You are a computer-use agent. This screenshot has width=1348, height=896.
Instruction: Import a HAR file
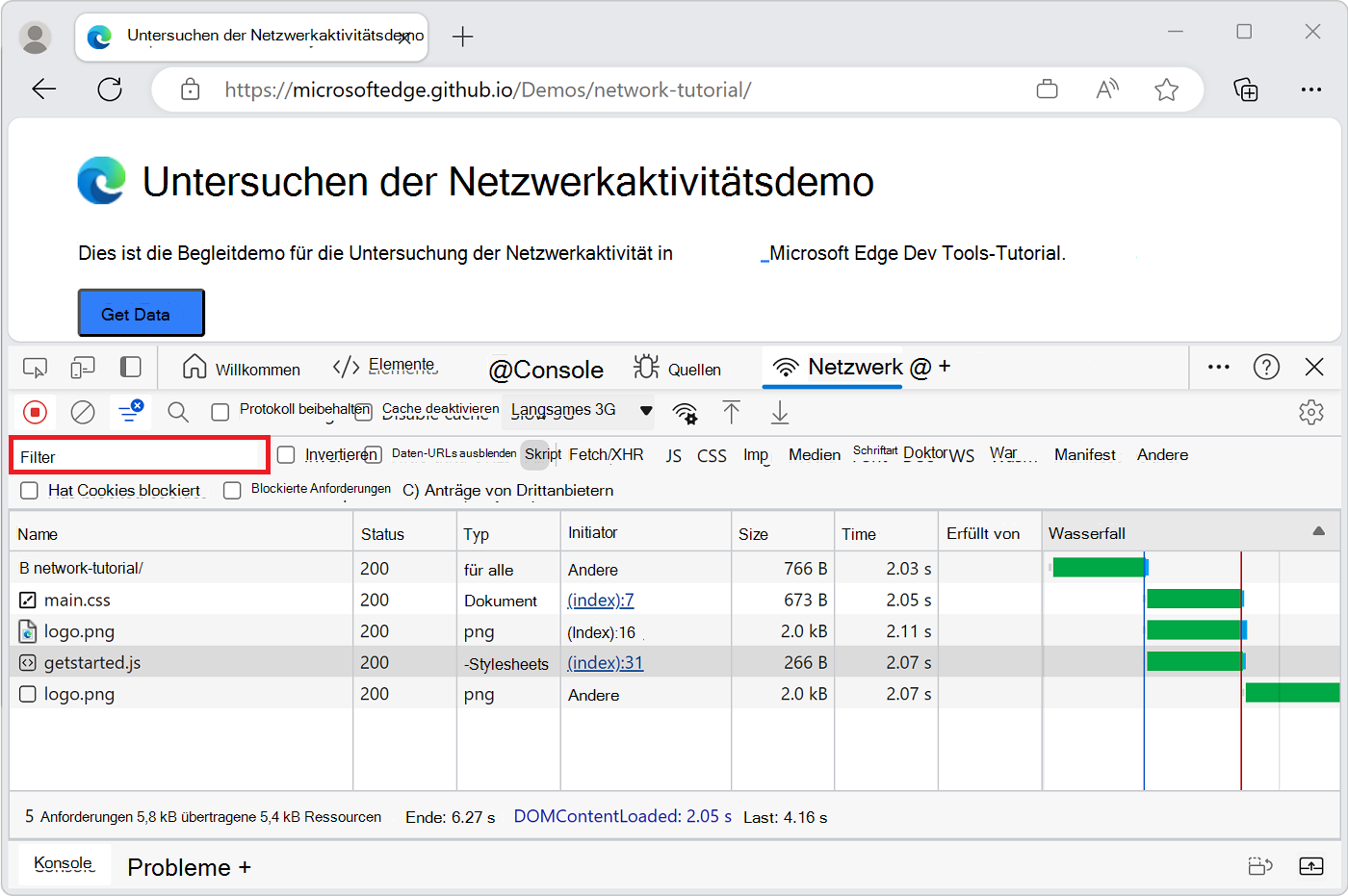732,412
